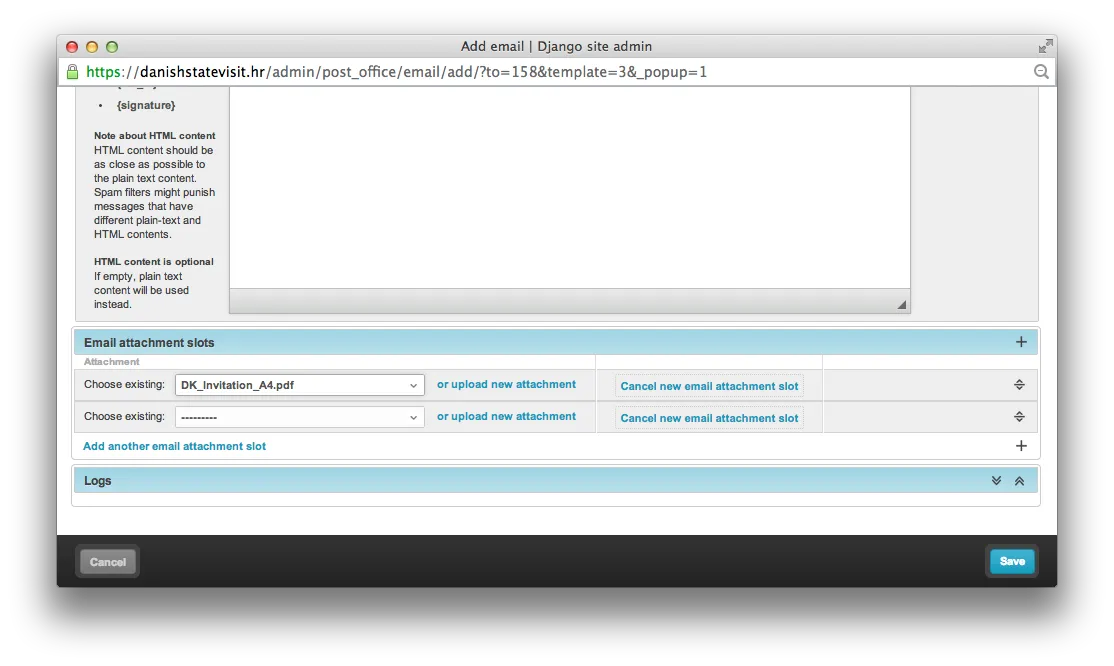Click the HTTPS lock icon in address bar

(x=70, y=71)
